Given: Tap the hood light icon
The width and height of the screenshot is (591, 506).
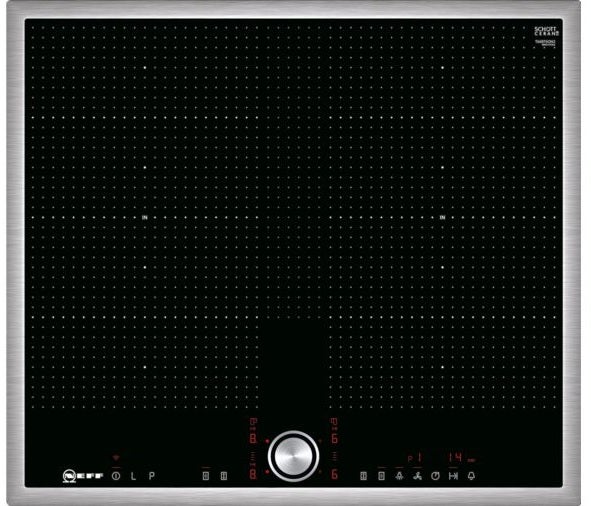Looking at the screenshot, I should [399, 476].
